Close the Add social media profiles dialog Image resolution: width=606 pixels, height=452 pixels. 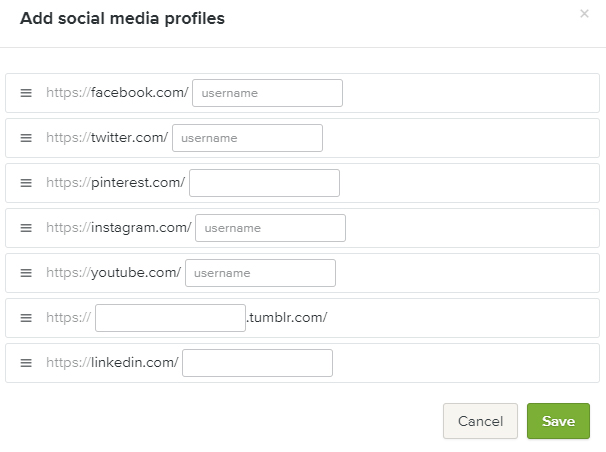584,14
